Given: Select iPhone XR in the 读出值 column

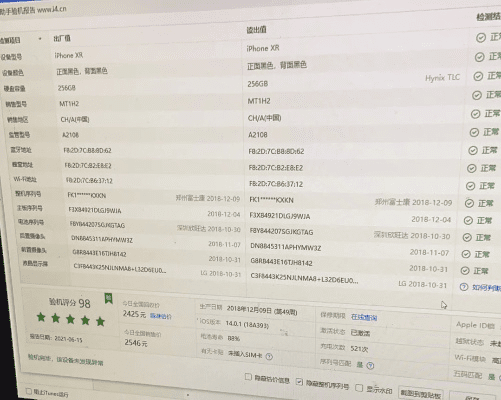Looking at the screenshot, I should (x=263, y=48).
